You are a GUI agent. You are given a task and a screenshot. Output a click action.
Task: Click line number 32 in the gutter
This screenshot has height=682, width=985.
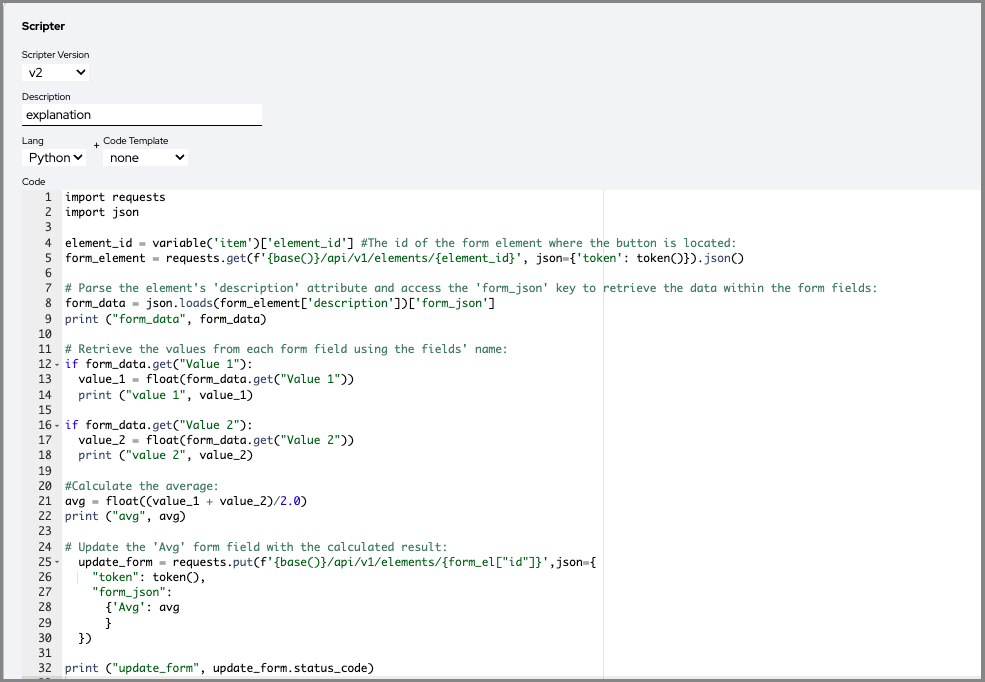[x=44, y=668]
